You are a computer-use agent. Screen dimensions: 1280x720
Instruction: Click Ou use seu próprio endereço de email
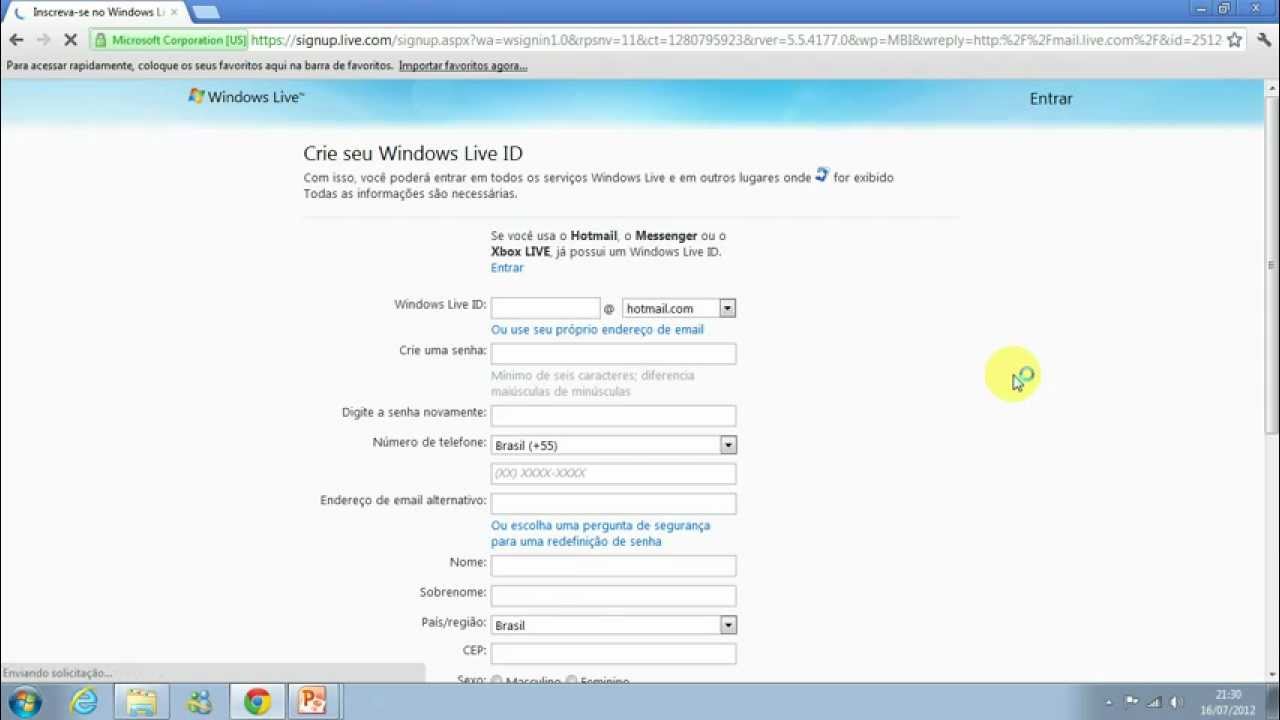(597, 330)
